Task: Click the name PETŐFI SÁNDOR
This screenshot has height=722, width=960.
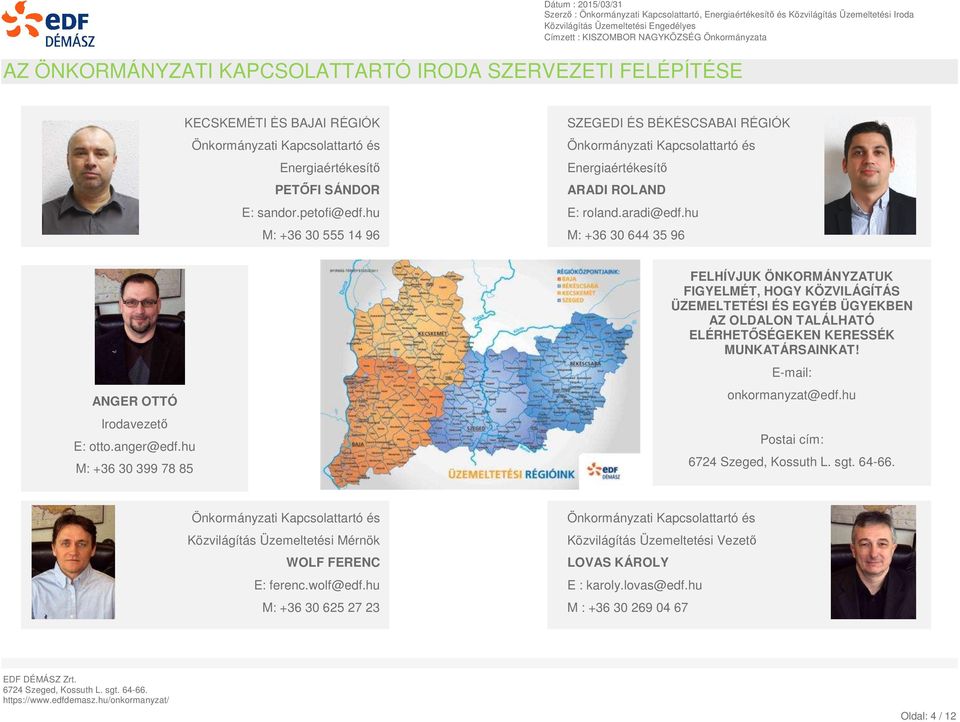Action: click(327, 190)
